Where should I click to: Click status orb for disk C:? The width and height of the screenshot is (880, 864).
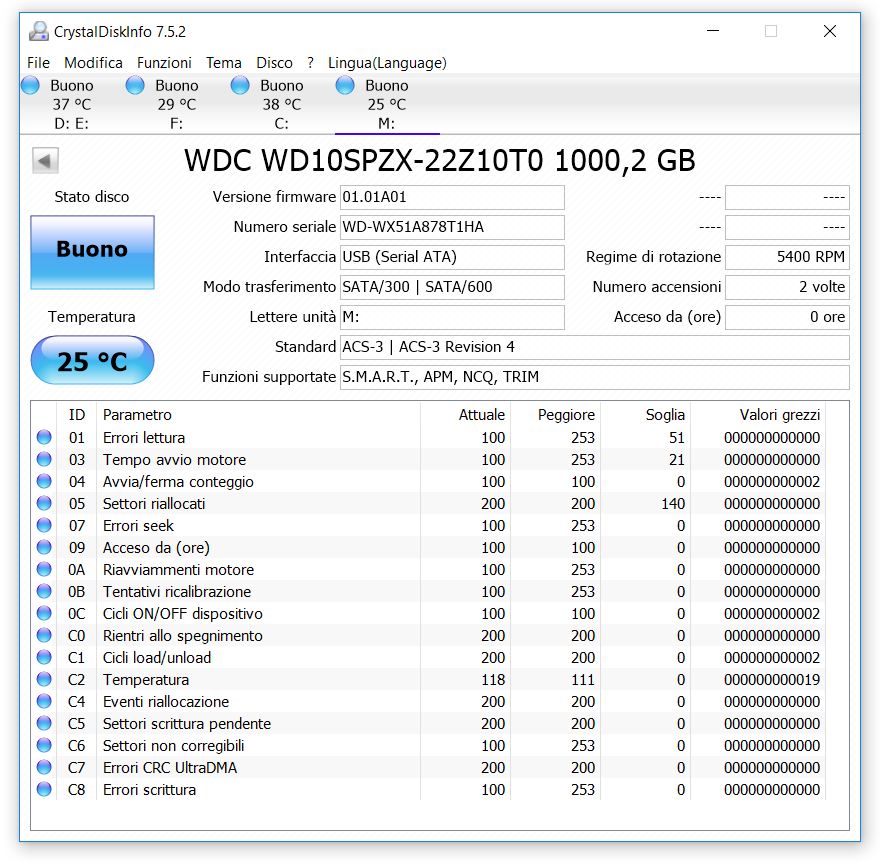click(240, 85)
